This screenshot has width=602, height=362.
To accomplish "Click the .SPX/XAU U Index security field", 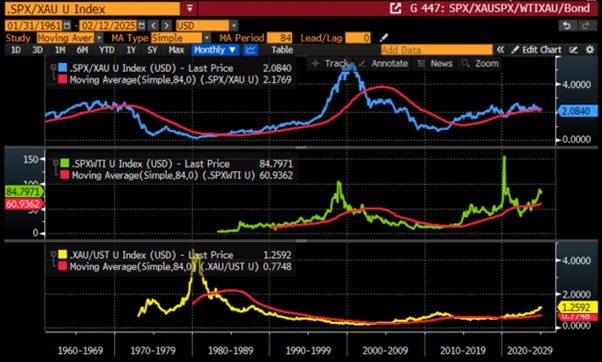I will (92, 8).
